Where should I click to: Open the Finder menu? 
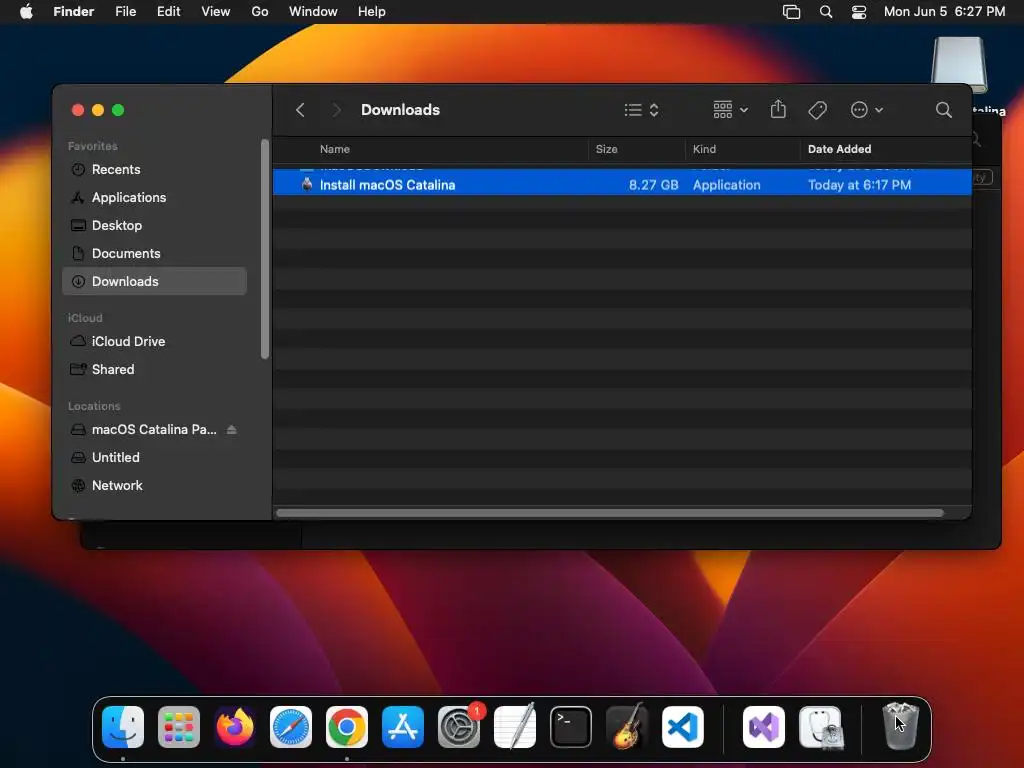[73, 12]
